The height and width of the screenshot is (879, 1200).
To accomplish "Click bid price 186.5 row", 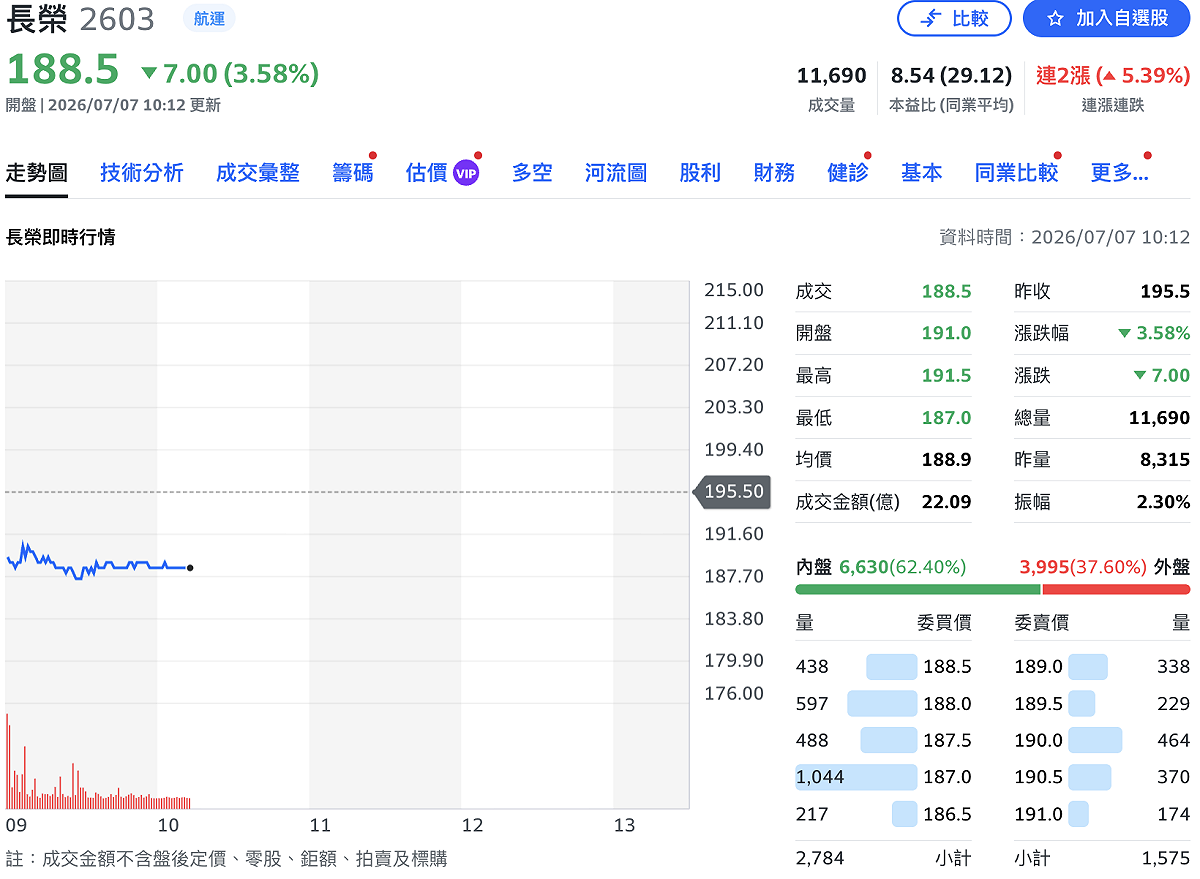I will coord(946,814).
